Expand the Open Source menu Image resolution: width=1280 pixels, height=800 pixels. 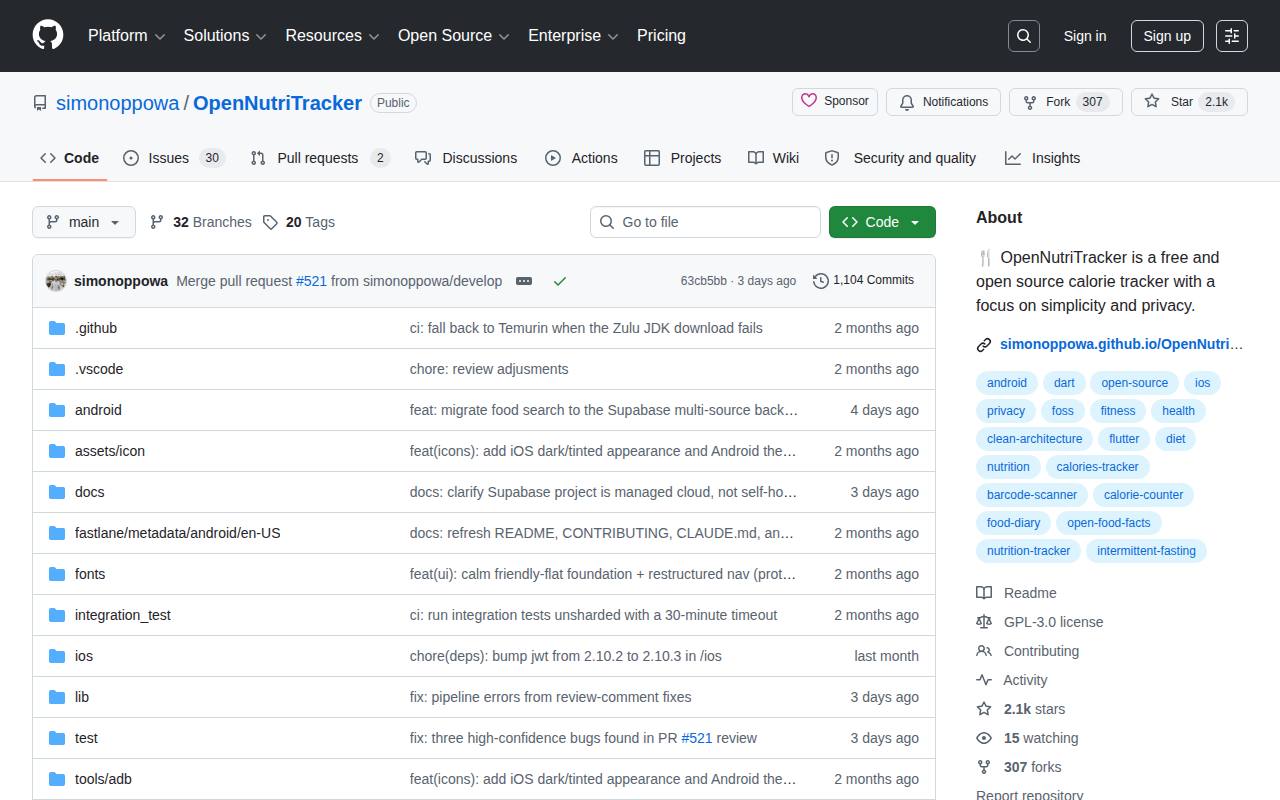[x=454, y=36]
